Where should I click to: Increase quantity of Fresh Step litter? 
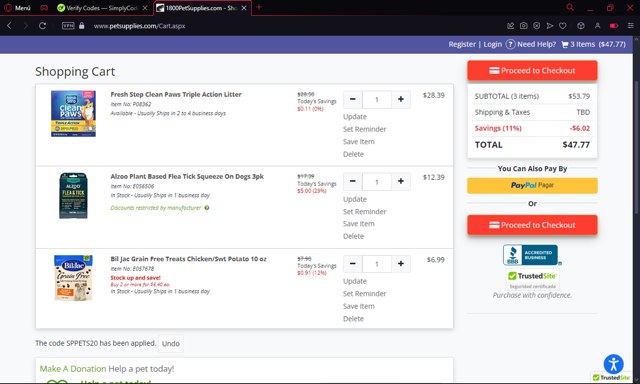coord(401,99)
